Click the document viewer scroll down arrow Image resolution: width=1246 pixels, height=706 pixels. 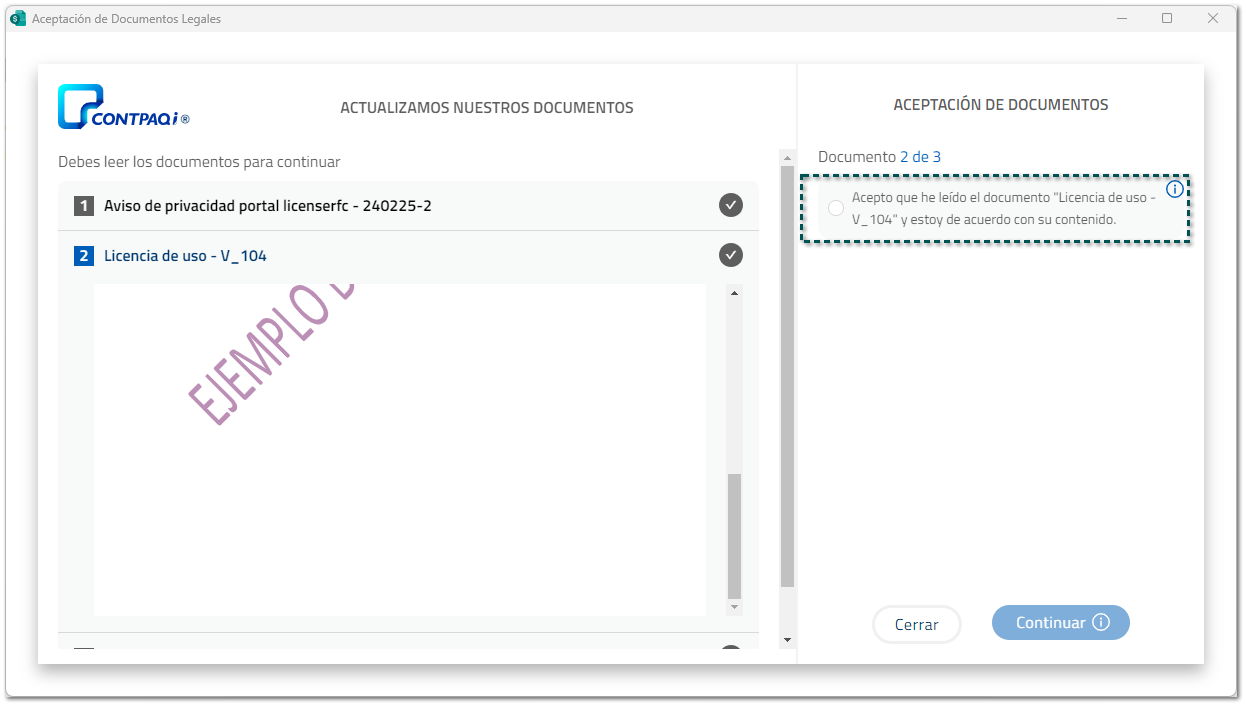(x=735, y=607)
